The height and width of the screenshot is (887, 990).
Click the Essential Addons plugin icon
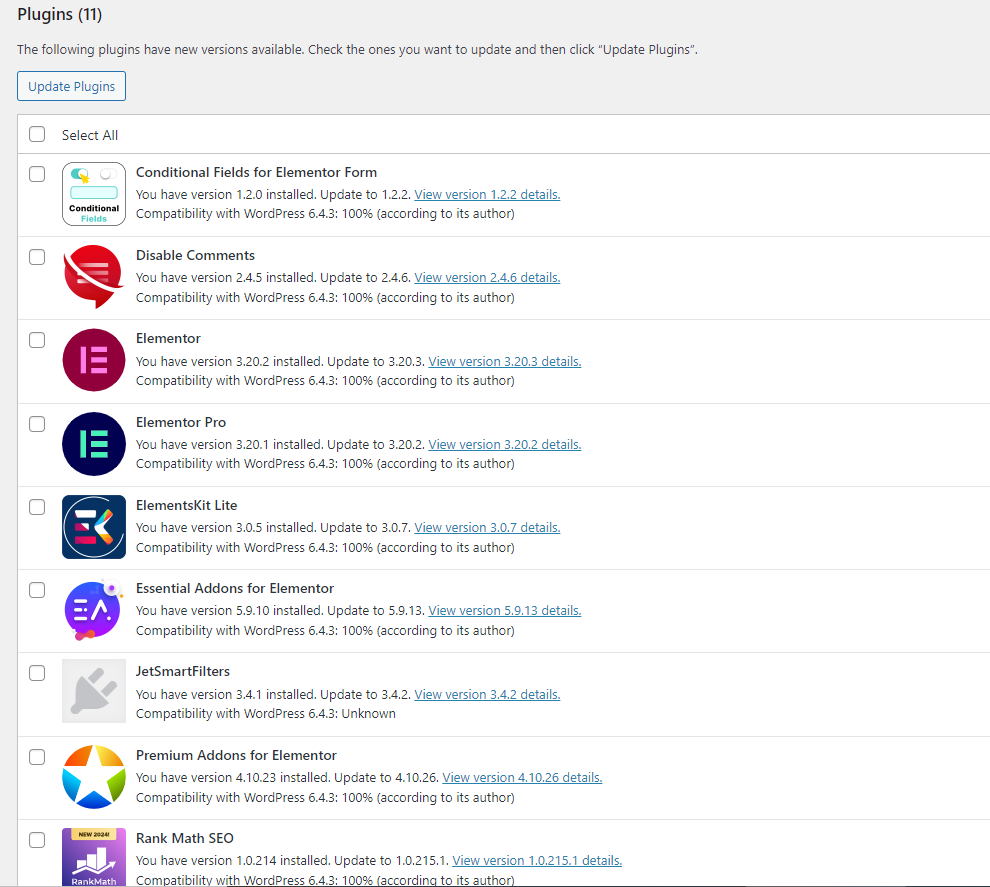point(93,609)
